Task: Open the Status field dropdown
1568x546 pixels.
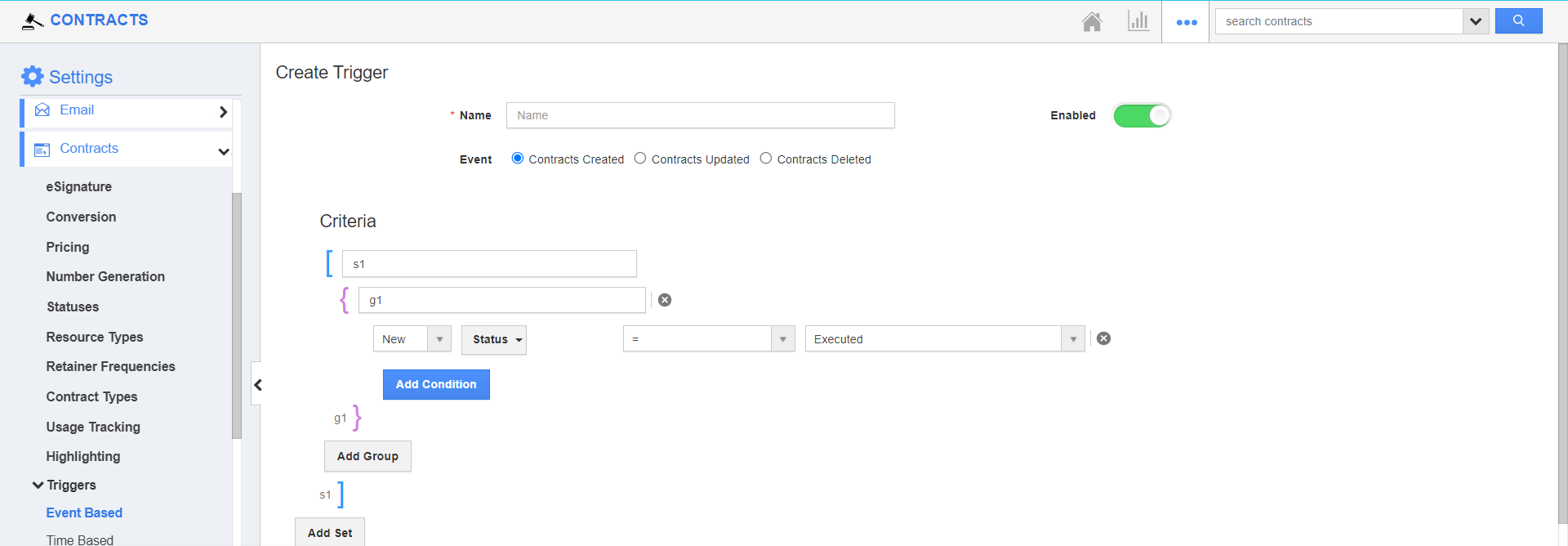Action: [494, 339]
